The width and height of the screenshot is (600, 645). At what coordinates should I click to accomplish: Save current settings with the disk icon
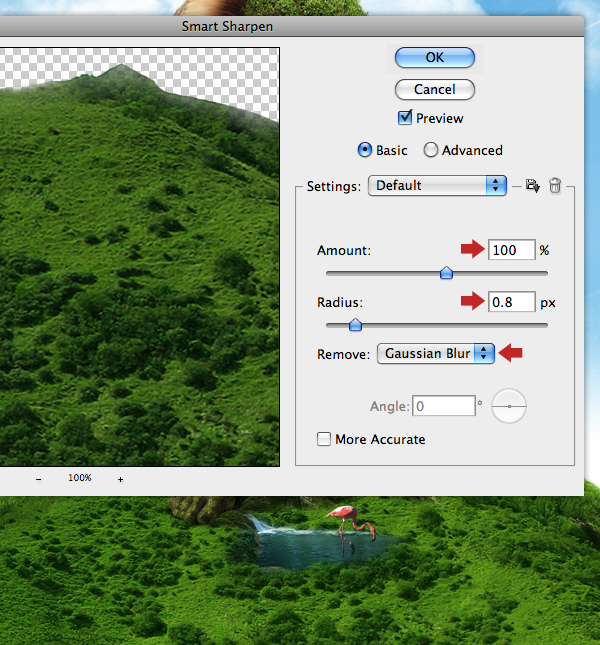coord(533,186)
